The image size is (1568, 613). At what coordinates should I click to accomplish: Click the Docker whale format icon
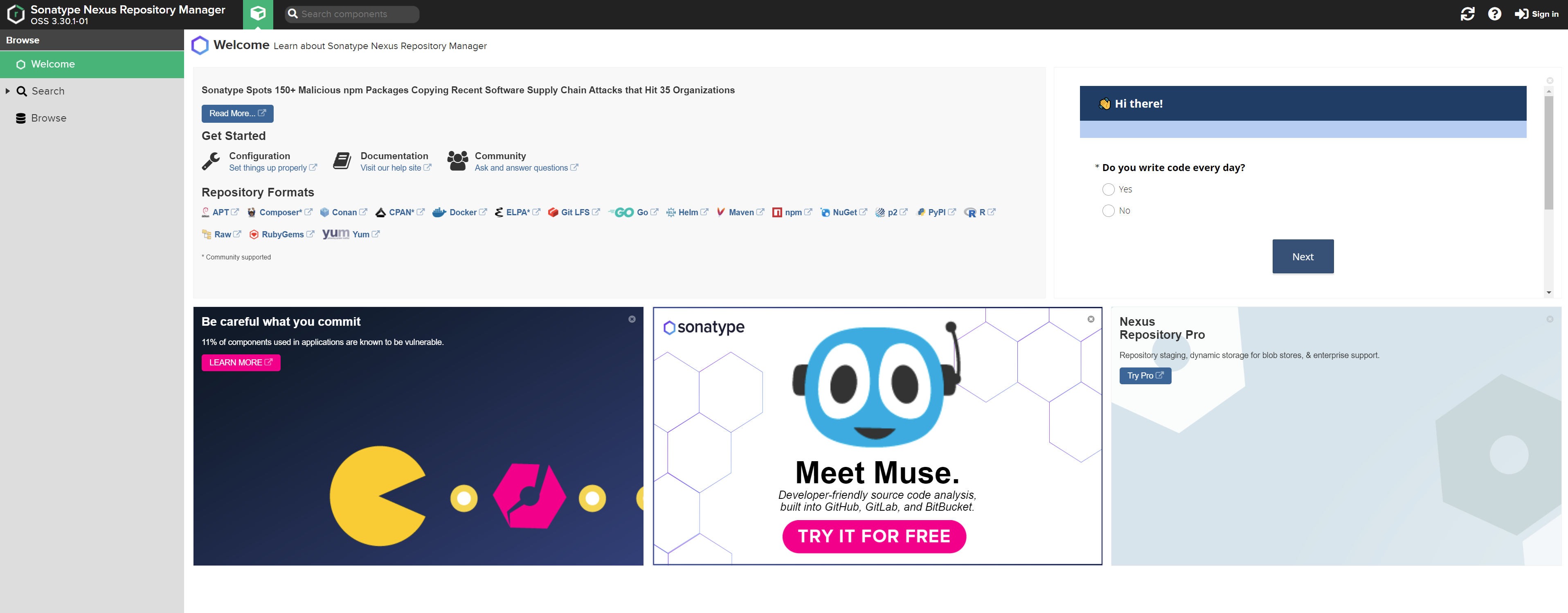click(439, 212)
